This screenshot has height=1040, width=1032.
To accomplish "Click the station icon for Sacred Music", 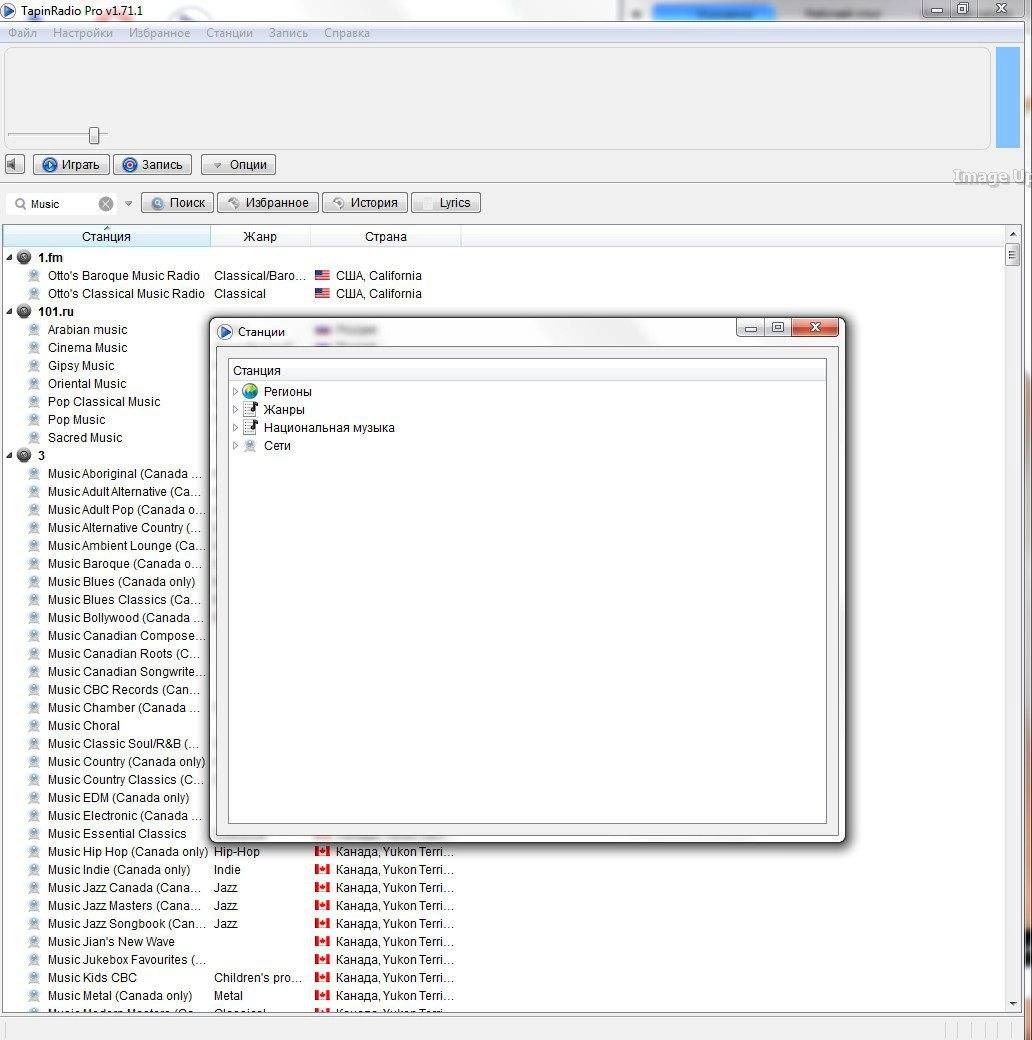I will pyautogui.click(x=34, y=438).
